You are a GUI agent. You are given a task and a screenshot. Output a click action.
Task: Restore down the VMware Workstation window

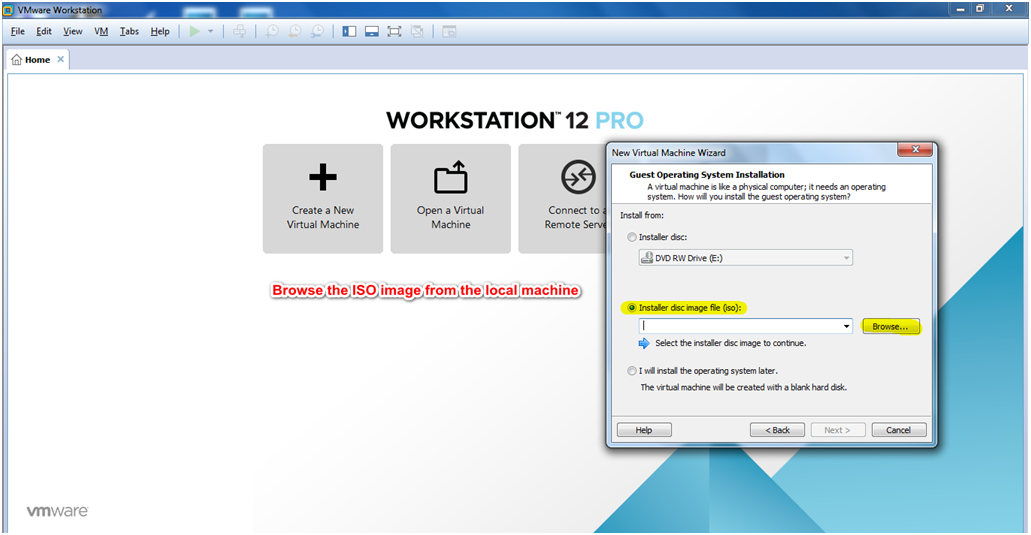(x=980, y=9)
